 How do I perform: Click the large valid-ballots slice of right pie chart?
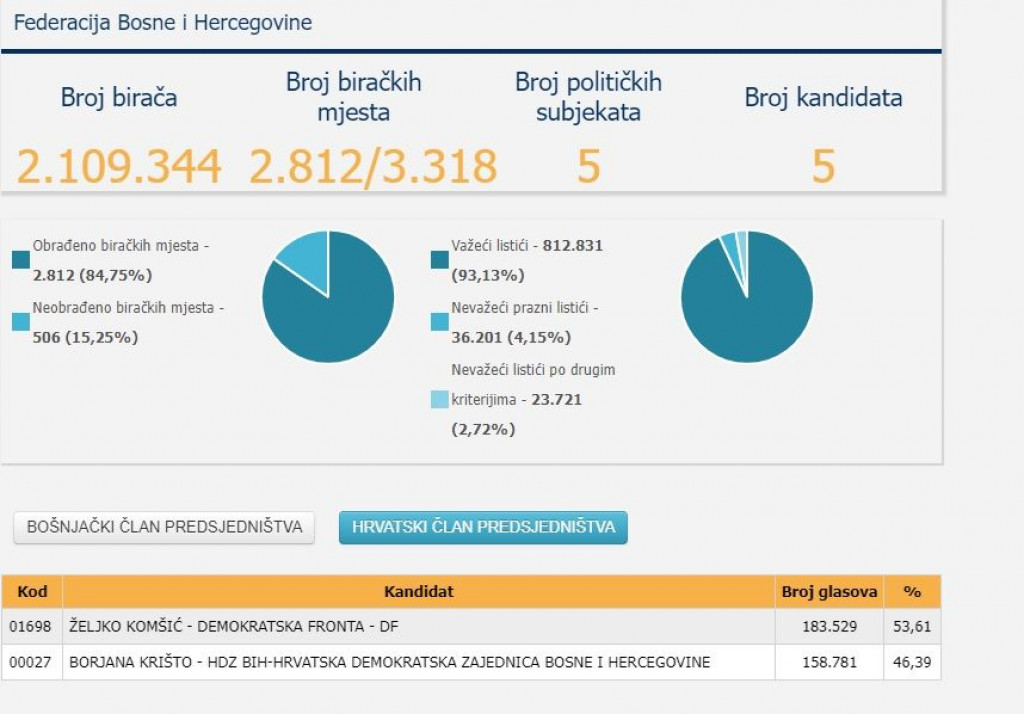(x=750, y=310)
